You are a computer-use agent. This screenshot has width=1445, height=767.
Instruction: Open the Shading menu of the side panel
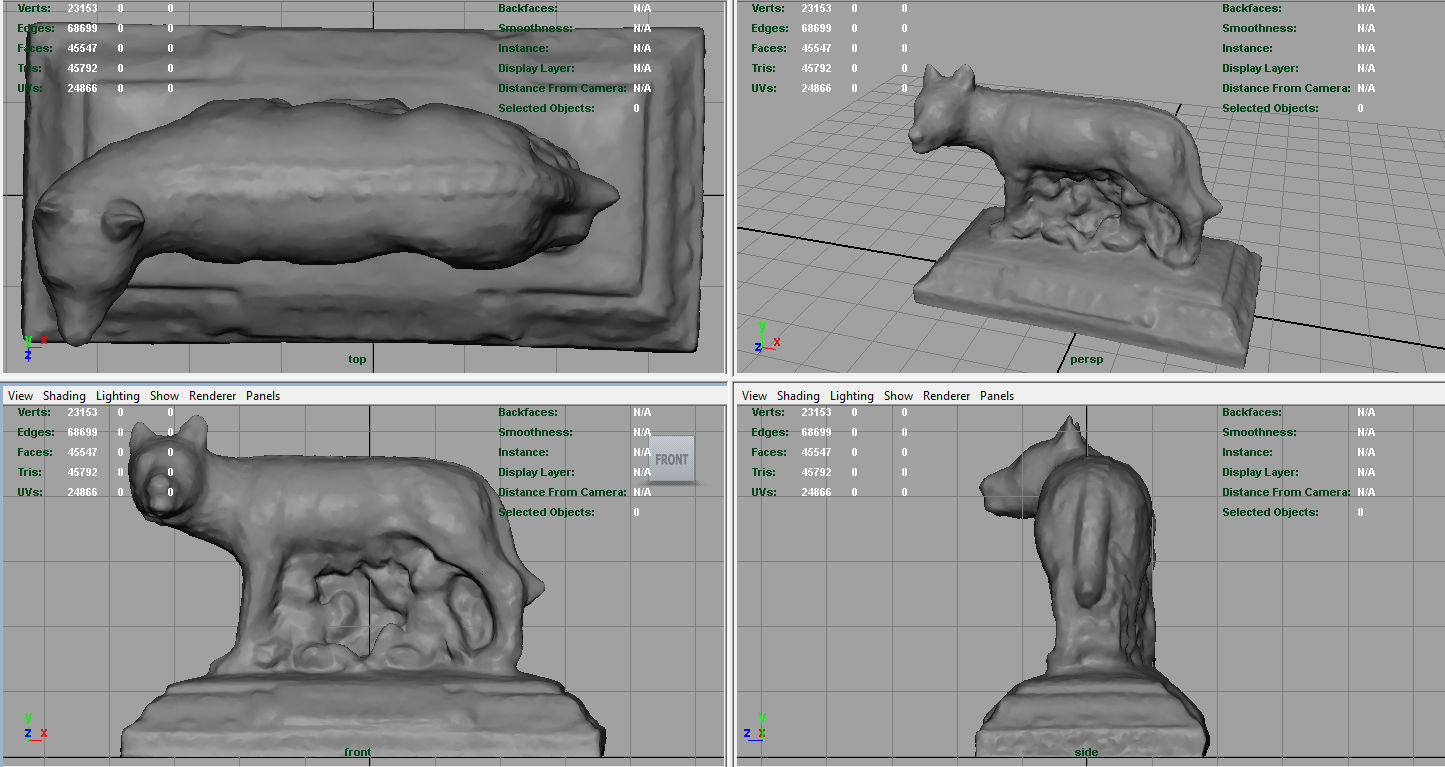[x=798, y=396]
